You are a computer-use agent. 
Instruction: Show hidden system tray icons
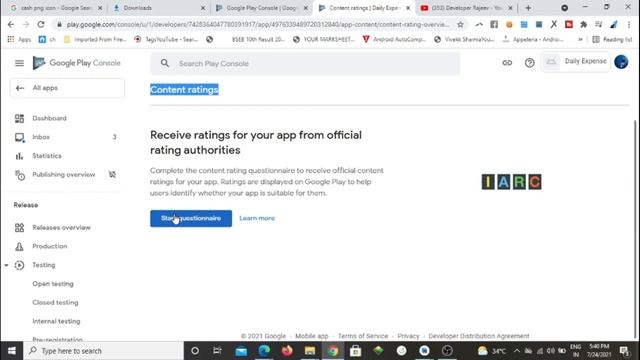pyautogui.click(x=517, y=351)
